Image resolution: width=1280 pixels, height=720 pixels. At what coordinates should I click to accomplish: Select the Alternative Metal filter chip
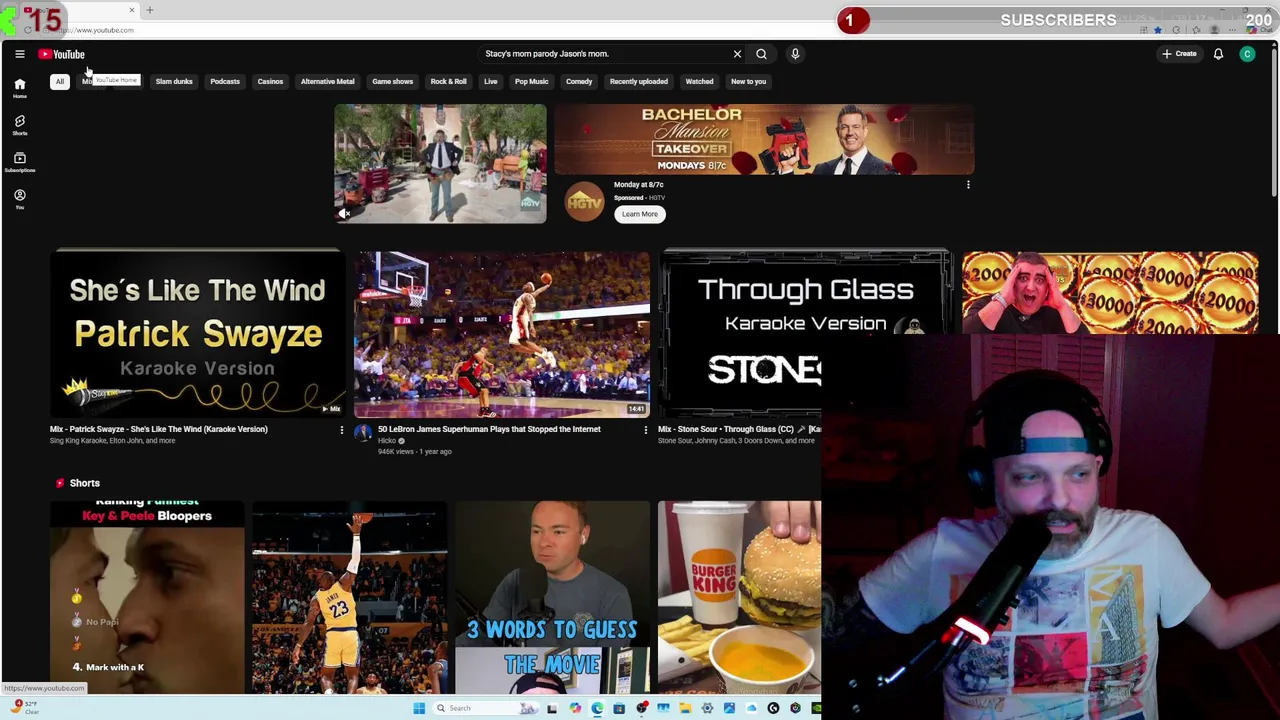pos(328,82)
